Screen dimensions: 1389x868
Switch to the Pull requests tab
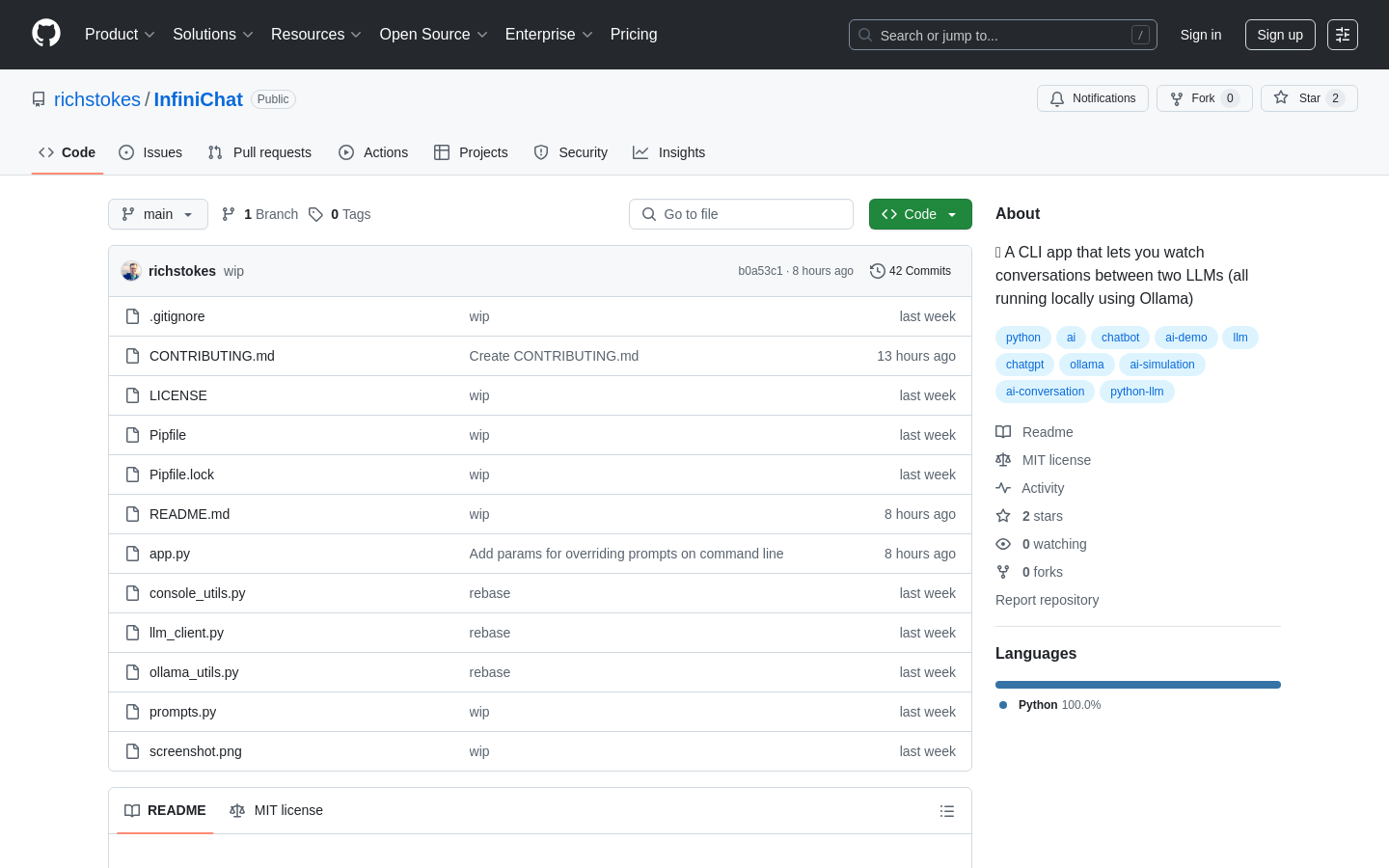(259, 152)
